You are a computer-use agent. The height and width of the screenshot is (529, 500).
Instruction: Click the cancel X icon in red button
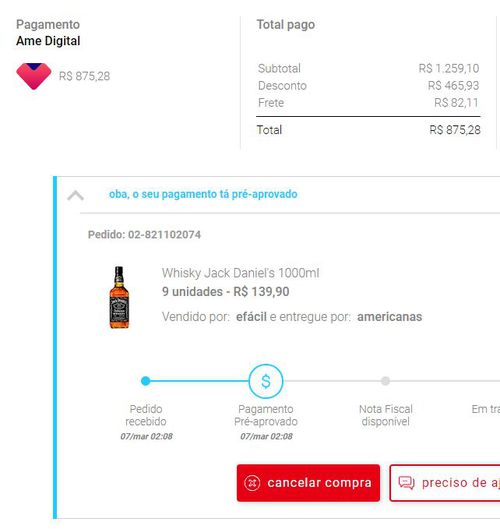click(252, 483)
